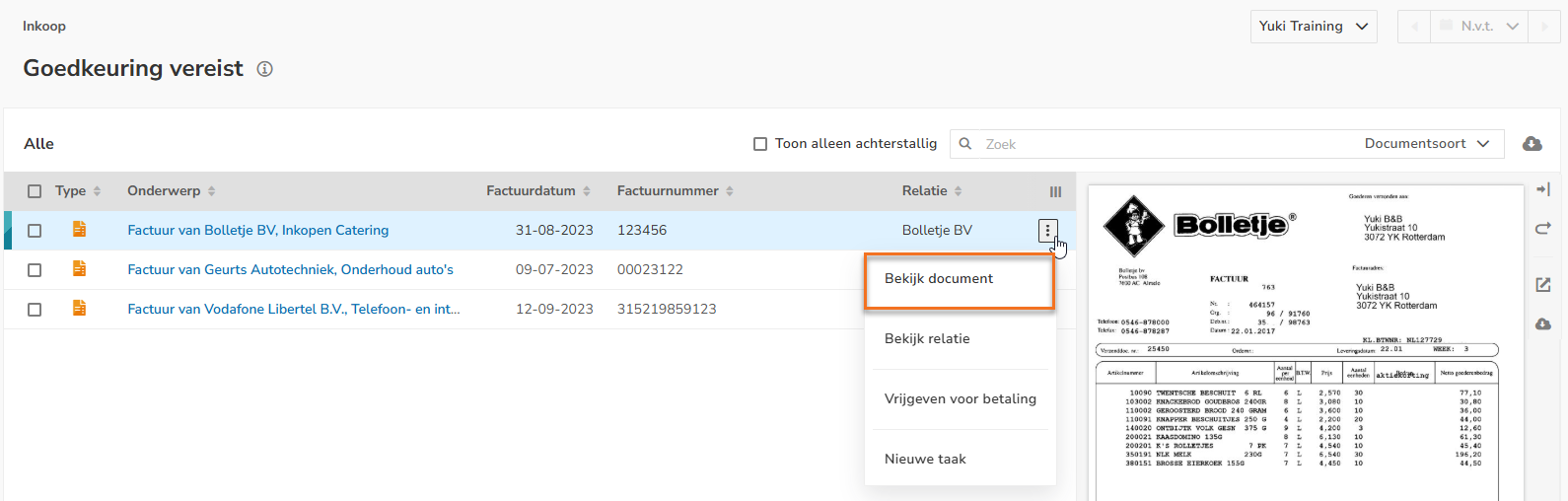
Task: Download the previewed document with the cloud icon
Action: click(1543, 324)
